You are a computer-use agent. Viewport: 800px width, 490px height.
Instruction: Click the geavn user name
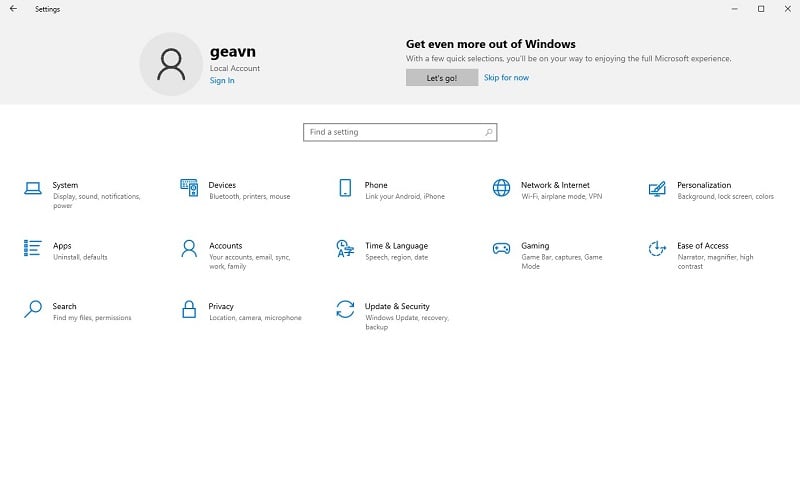click(233, 52)
